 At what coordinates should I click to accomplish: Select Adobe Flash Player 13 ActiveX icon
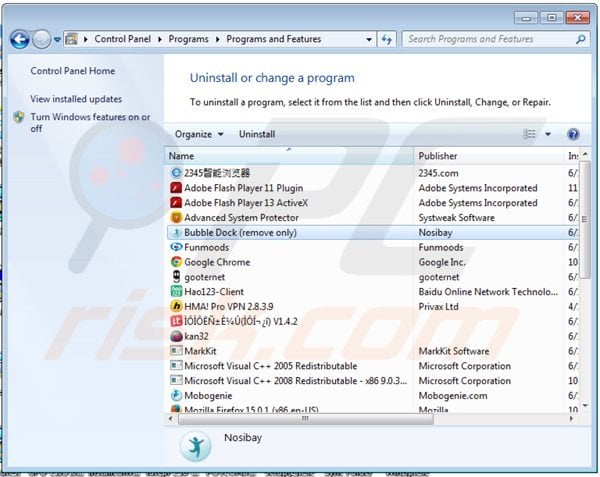click(176, 203)
